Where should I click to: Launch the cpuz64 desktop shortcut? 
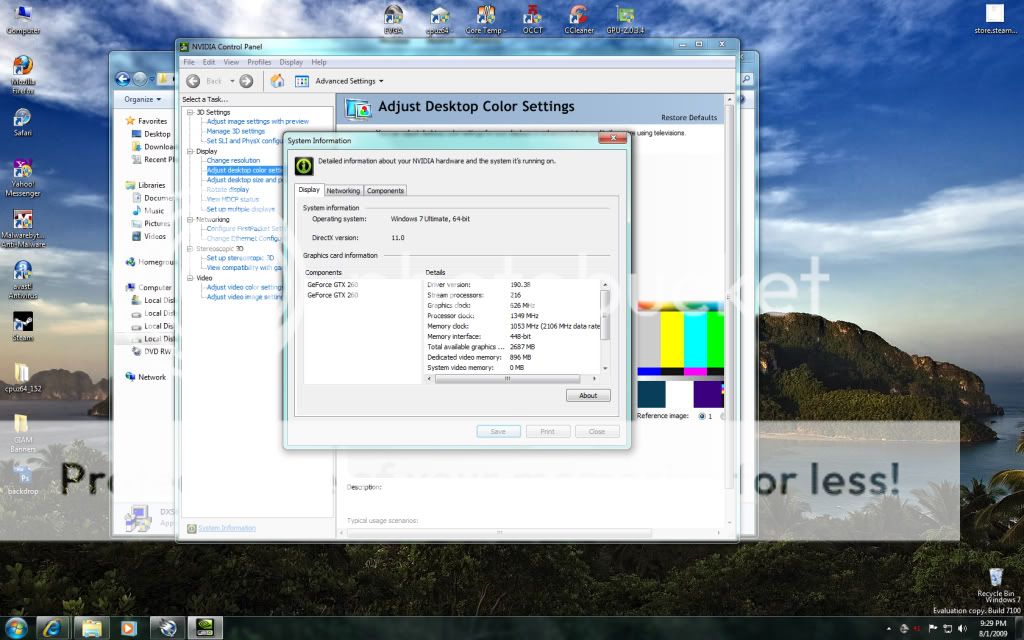(439, 20)
